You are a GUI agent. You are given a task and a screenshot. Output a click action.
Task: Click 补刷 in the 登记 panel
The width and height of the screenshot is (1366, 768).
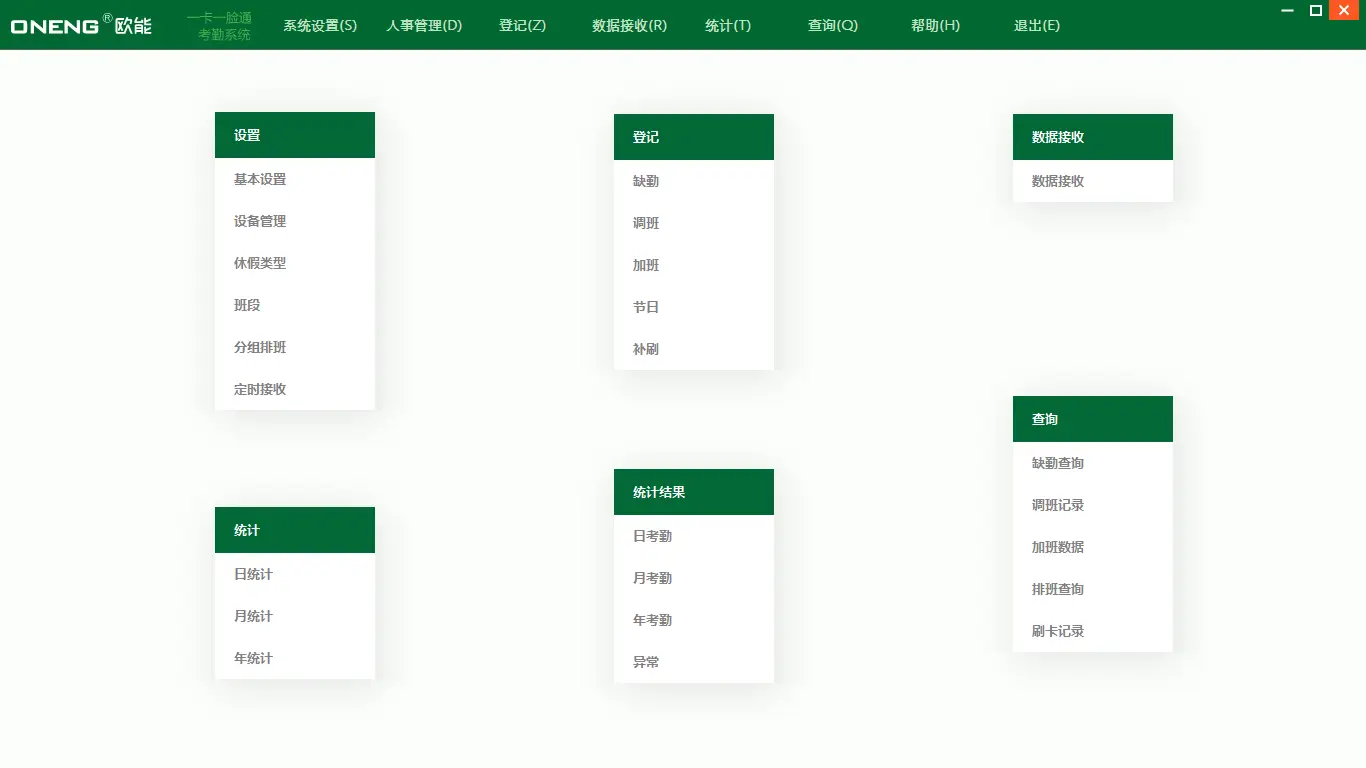646,349
